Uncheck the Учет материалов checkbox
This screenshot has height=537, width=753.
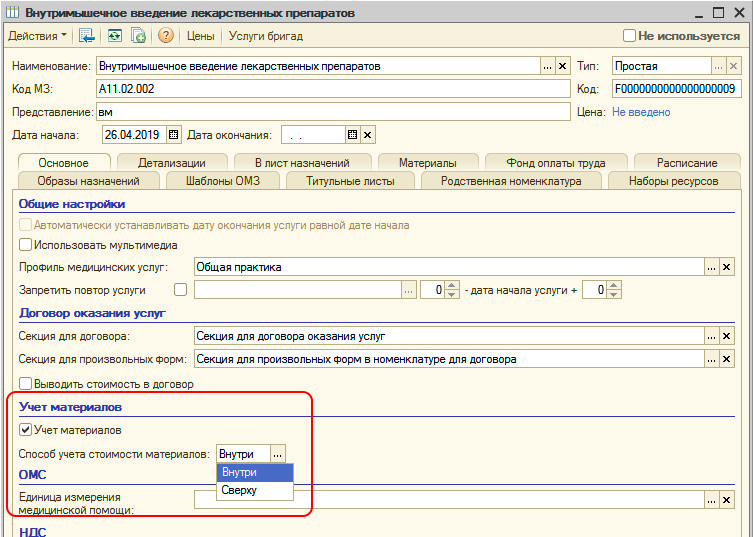tap(26, 430)
